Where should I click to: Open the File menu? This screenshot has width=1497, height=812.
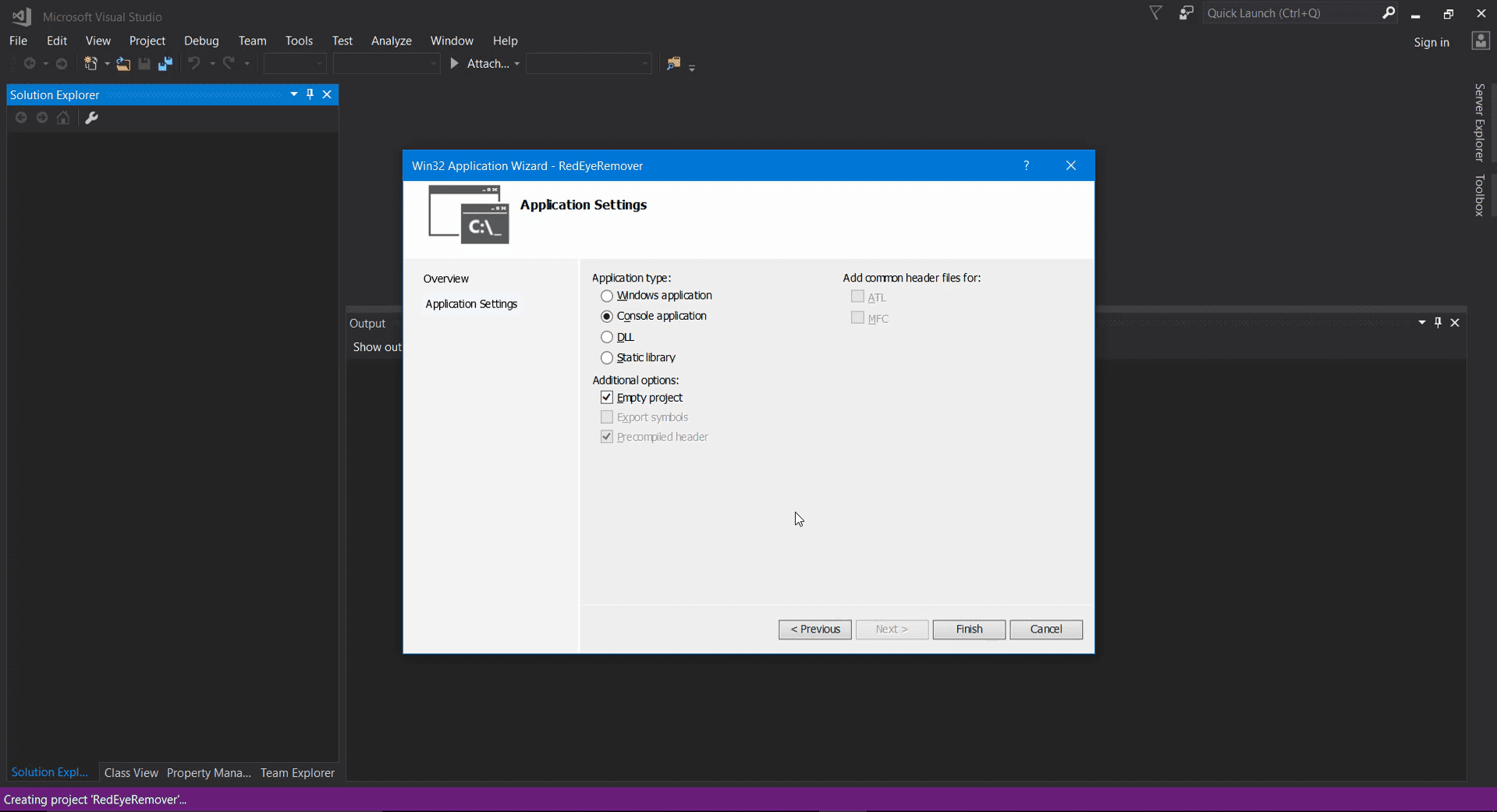18,41
